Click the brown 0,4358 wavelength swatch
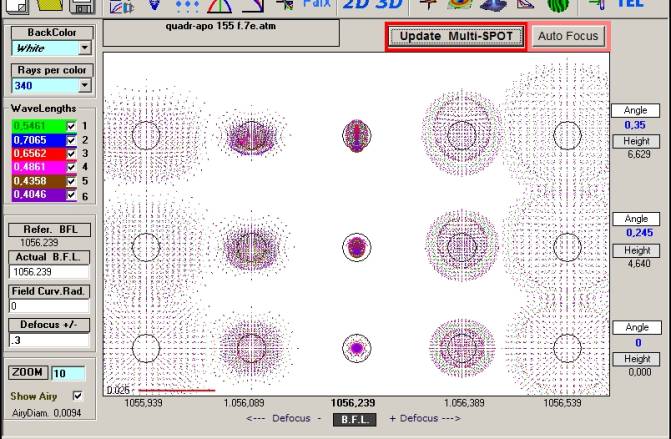This screenshot has height=439, width=671. [39, 181]
